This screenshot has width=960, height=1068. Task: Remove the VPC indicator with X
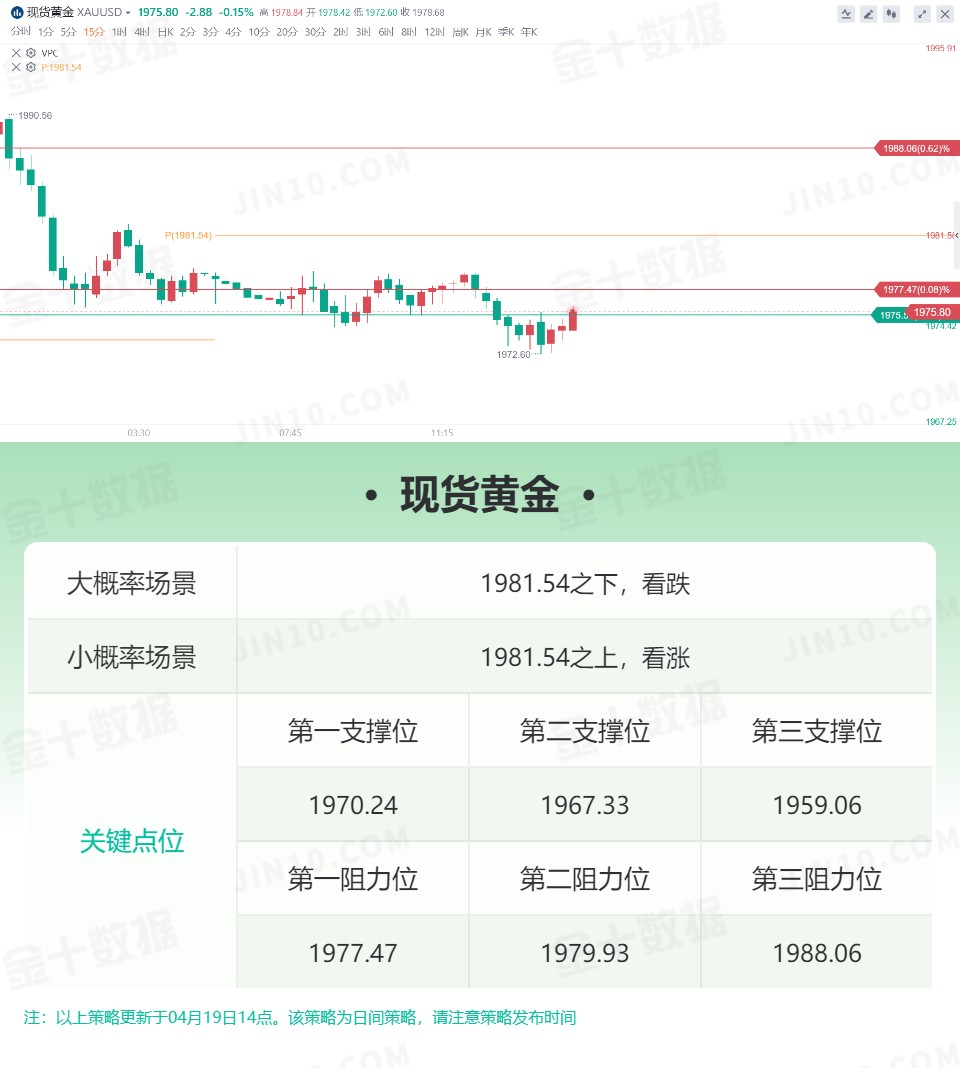16,52
